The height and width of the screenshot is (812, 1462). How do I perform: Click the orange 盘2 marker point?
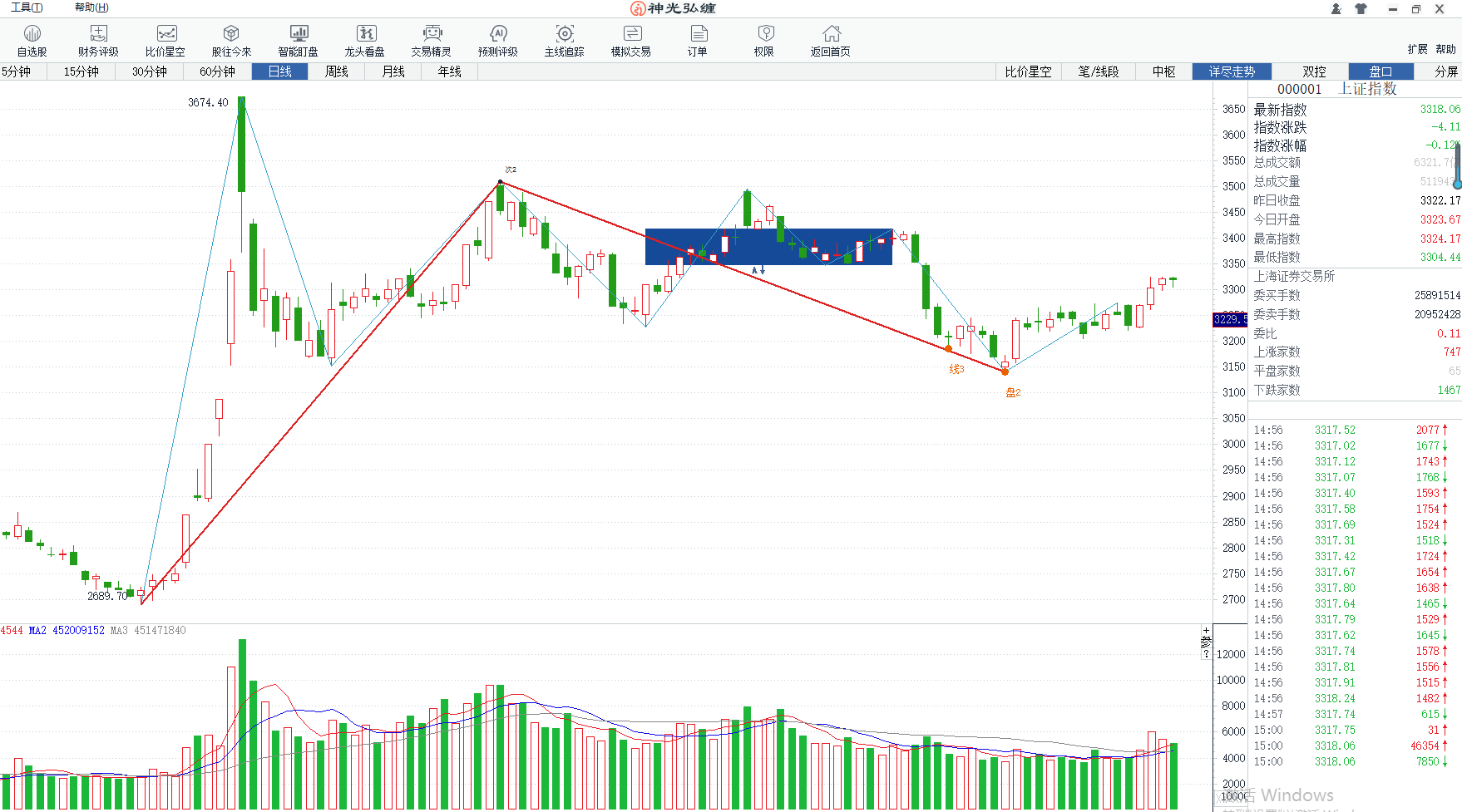[x=1005, y=372]
